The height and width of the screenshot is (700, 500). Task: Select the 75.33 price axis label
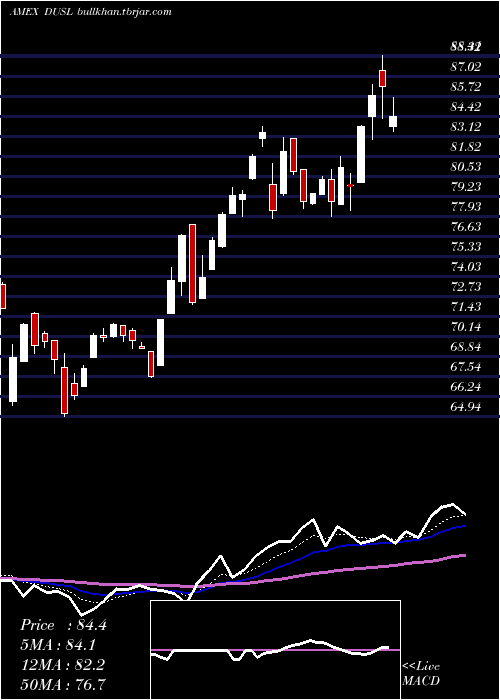[466, 247]
